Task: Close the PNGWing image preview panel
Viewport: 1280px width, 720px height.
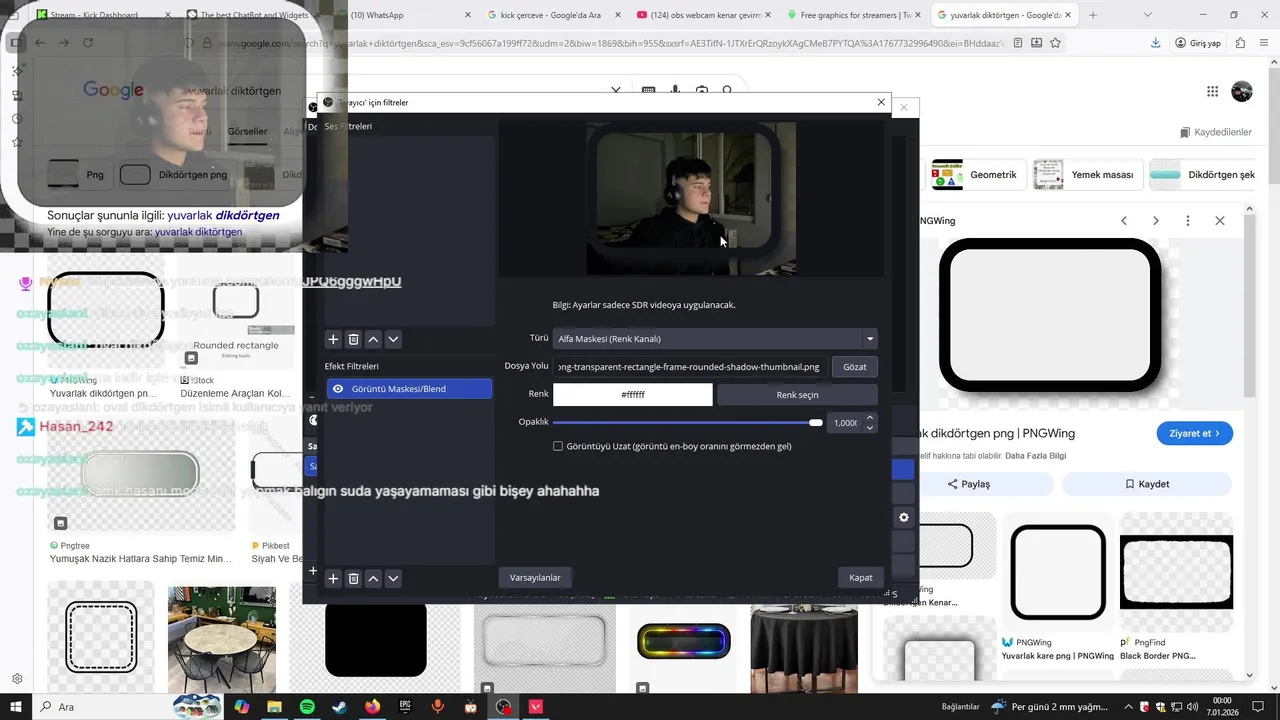Action: pyautogui.click(x=1220, y=220)
